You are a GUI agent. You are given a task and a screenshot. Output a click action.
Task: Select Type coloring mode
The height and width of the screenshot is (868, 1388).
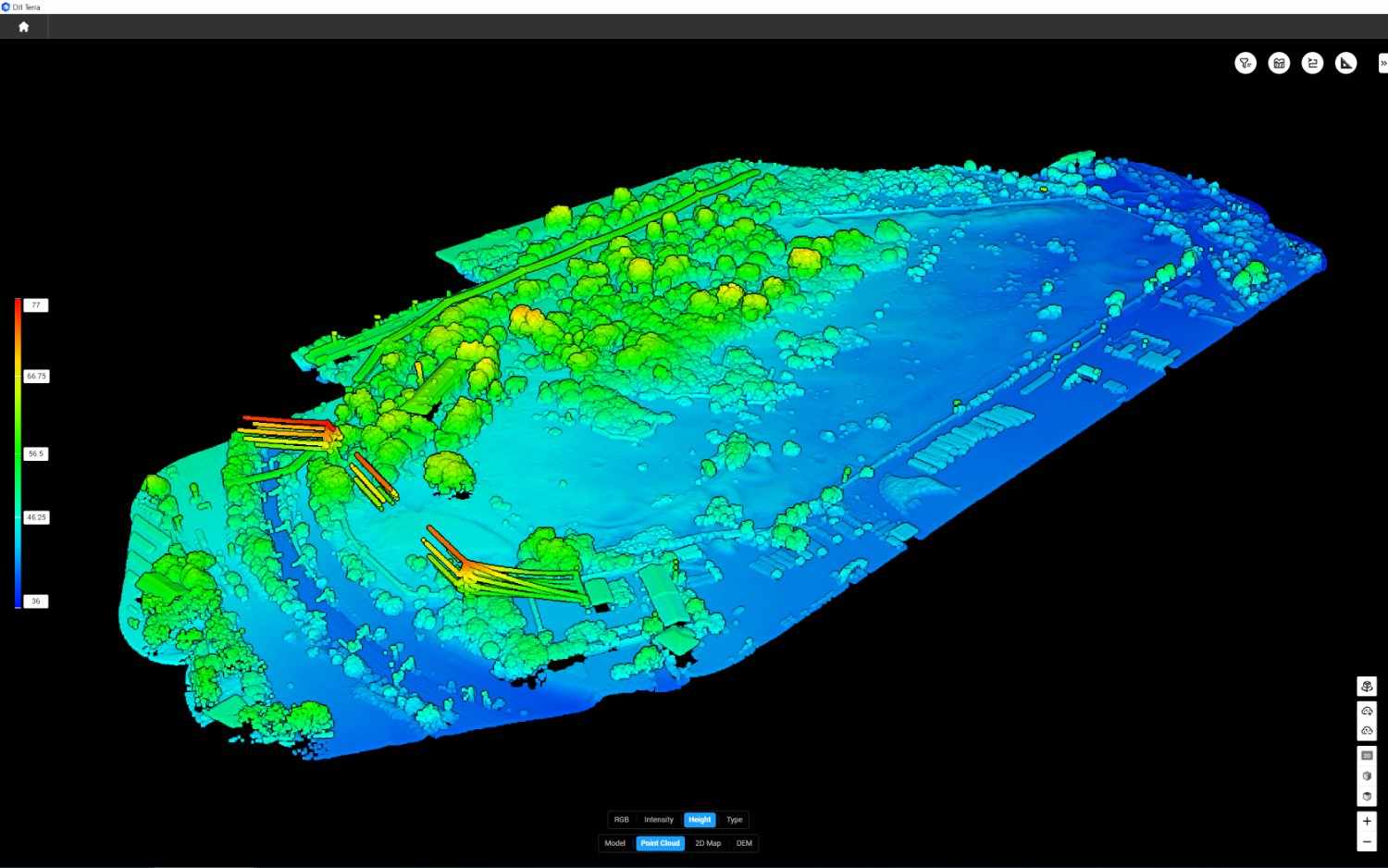pyautogui.click(x=735, y=820)
